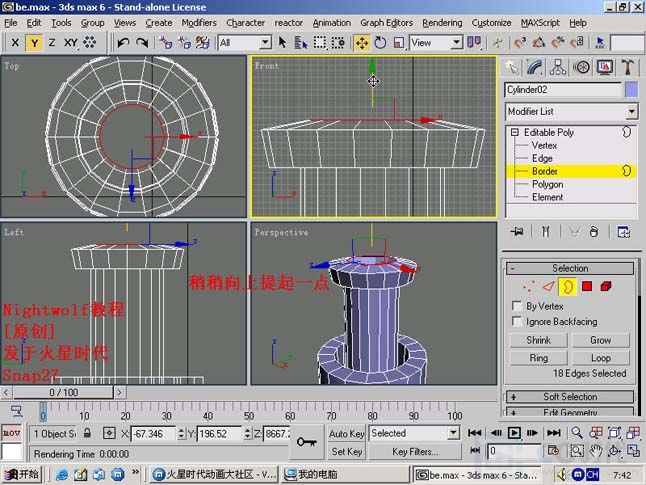Select the Zoom magnifier viewport tool

point(577,433)
